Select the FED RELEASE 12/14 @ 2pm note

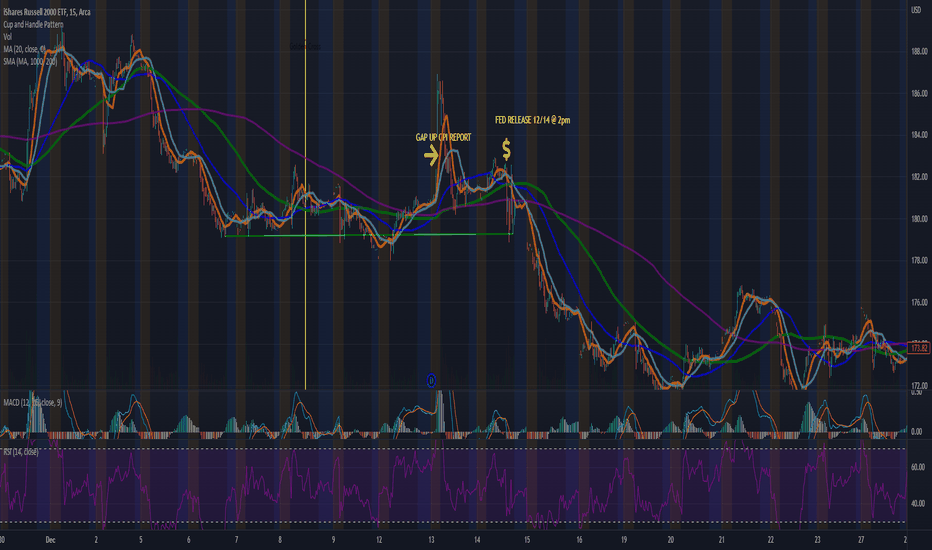(533, 120)
